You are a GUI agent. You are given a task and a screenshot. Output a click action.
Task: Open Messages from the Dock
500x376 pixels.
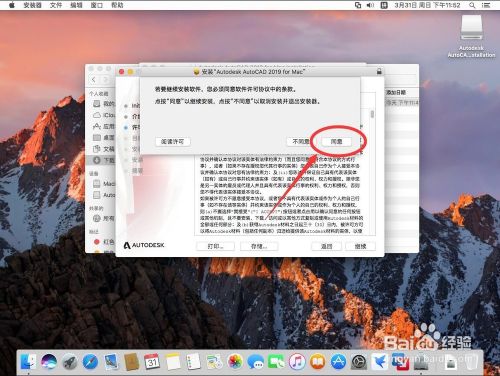[256, 362]
